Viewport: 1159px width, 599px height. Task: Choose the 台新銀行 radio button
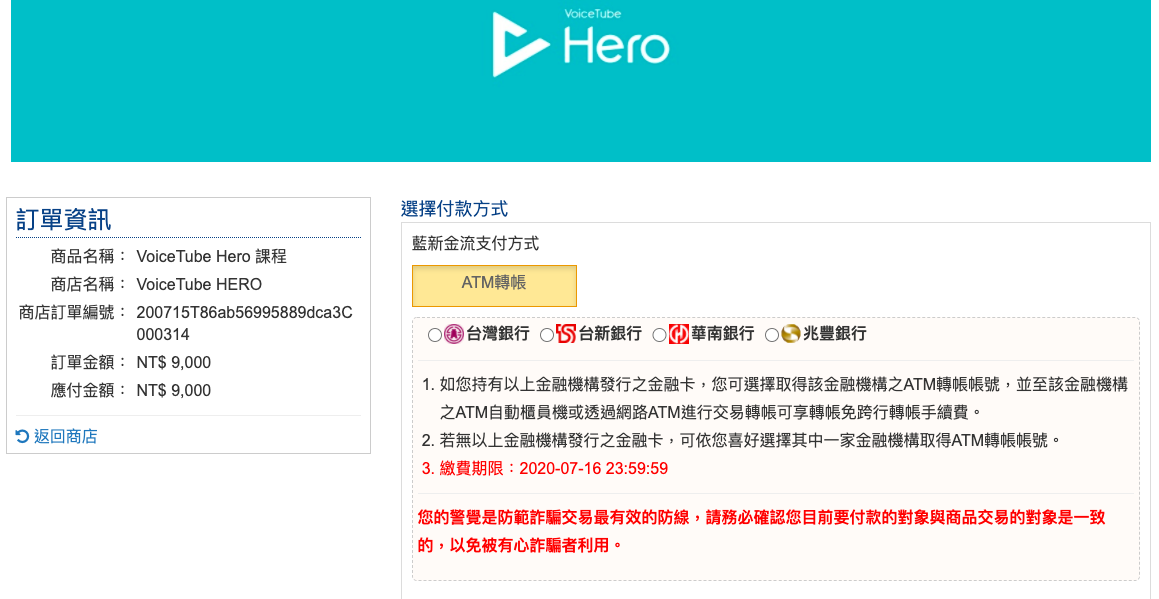click(547, 335)
